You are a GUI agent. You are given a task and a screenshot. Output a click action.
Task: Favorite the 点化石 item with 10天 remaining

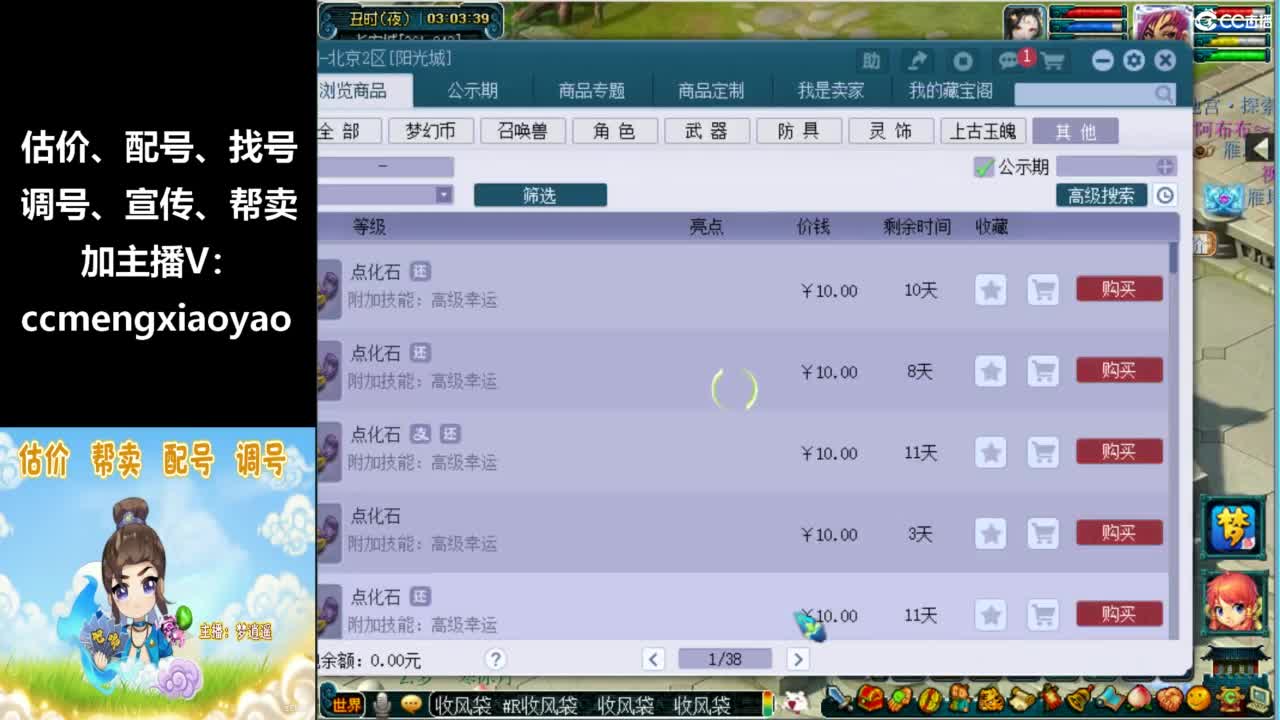991,290
